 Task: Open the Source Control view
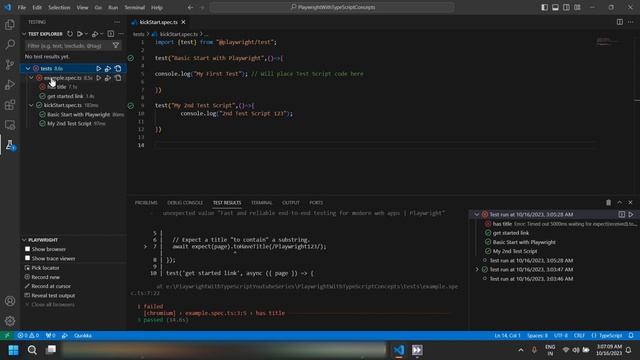click(x=10, y=64)
